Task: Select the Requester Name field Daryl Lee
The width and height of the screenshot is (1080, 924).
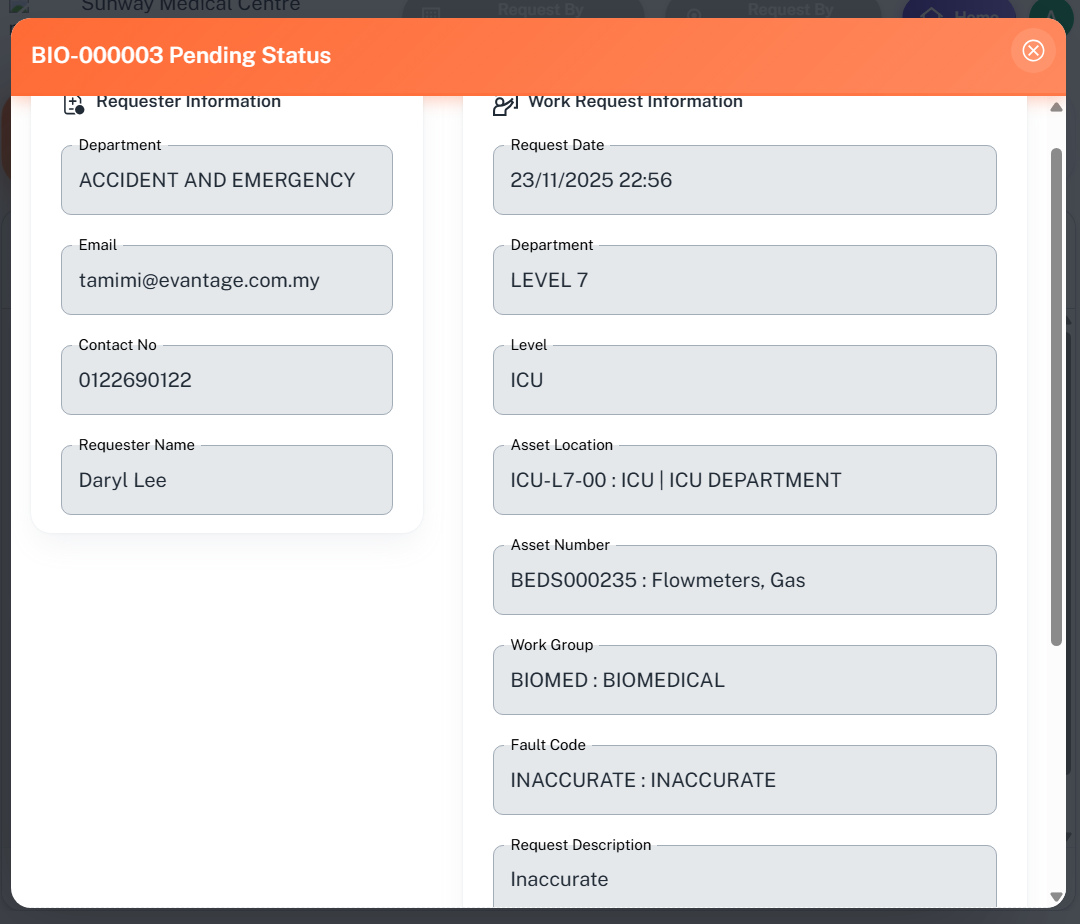Action: pos(226,481)
